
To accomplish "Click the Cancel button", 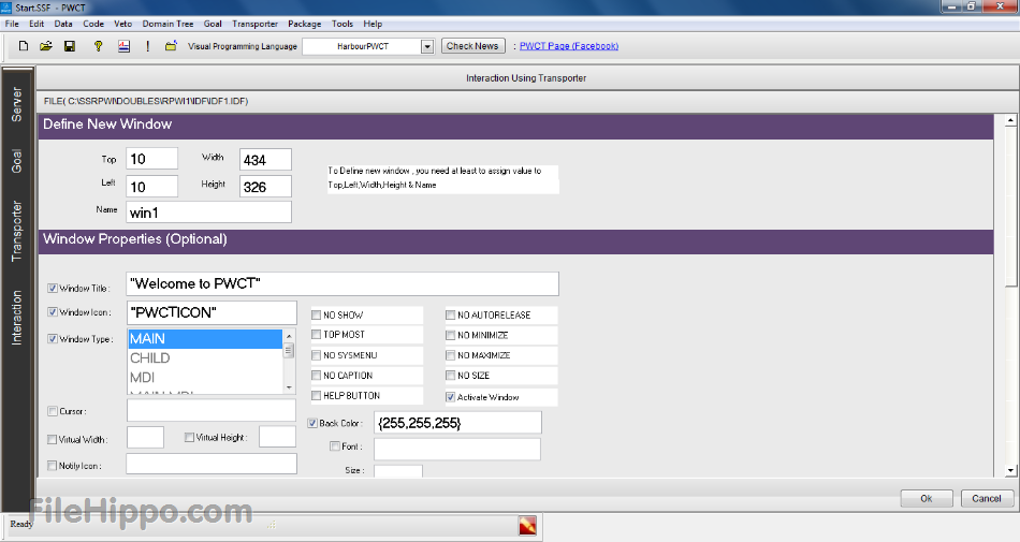I will tap(987, 498).
